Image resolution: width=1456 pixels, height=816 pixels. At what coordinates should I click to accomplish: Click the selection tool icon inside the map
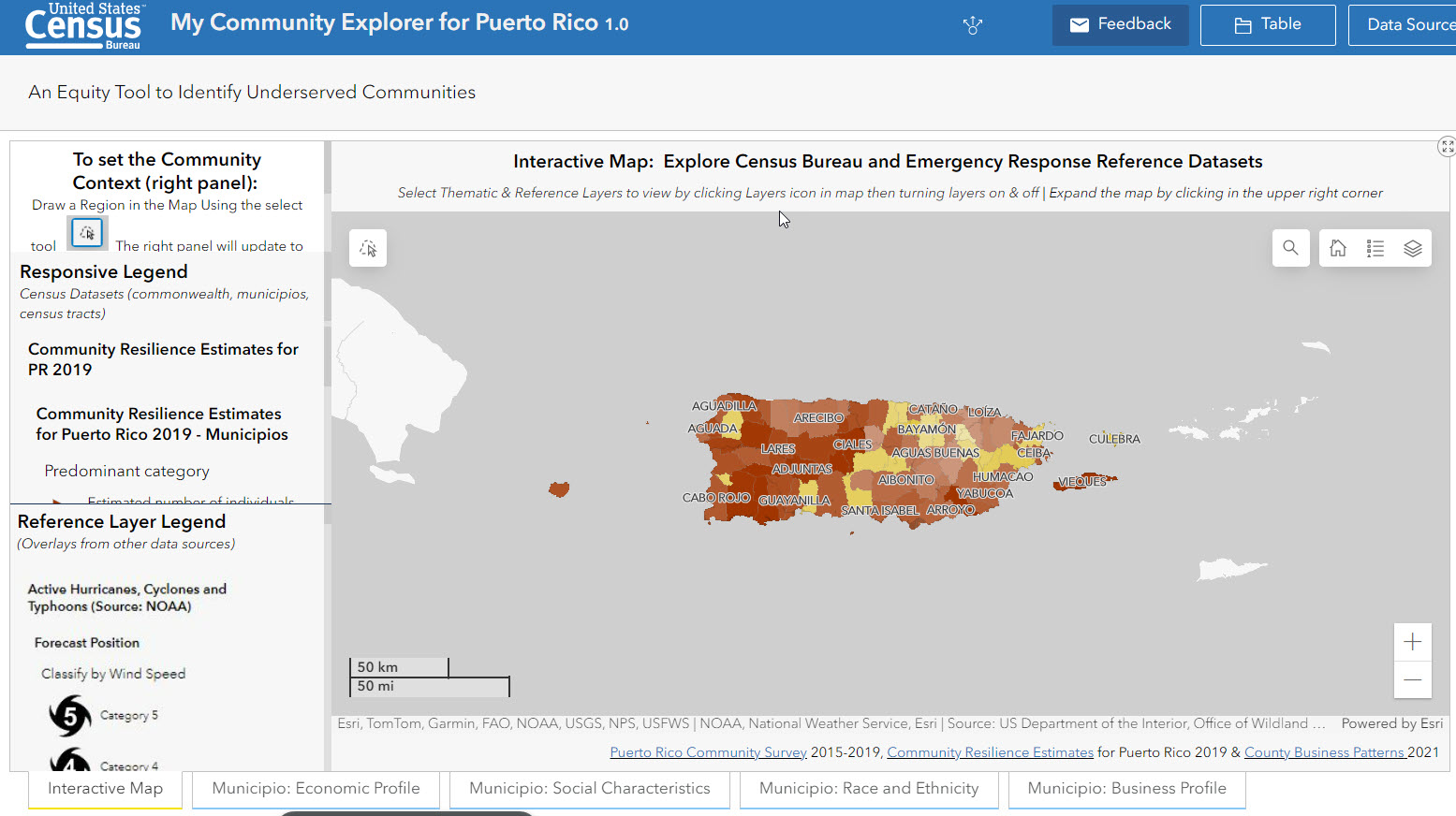(367, 248)
